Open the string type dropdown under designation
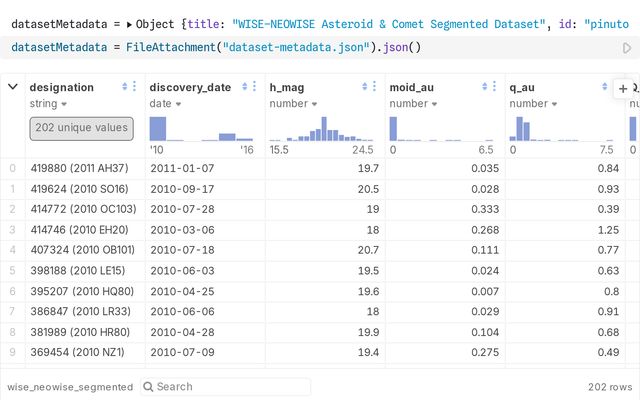The image size is (640, 400). [49, 103]
